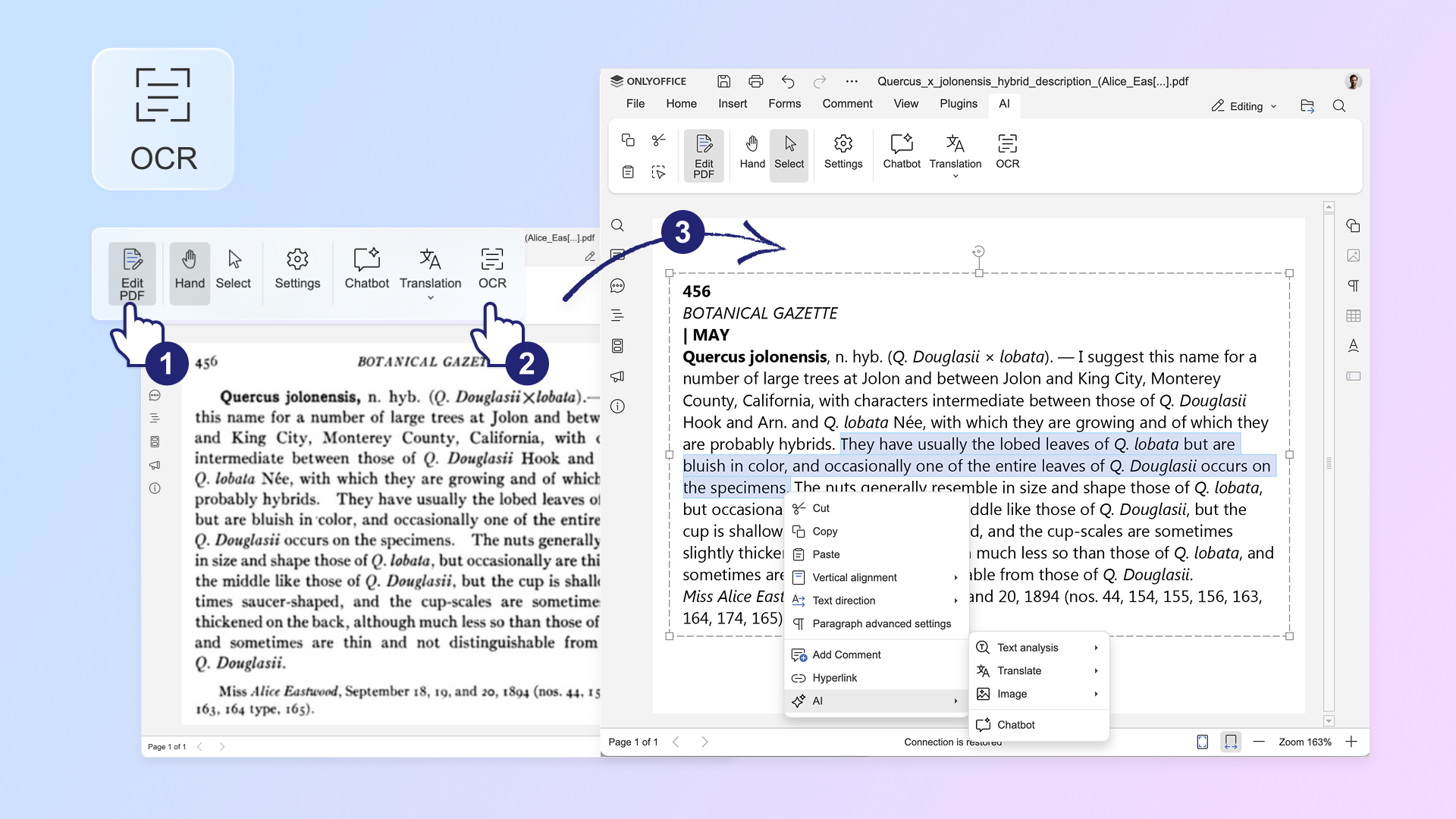This screenshot has width=1456, height=819.
Task: Click the Fit to width icon
Action: click(1231, 742)
